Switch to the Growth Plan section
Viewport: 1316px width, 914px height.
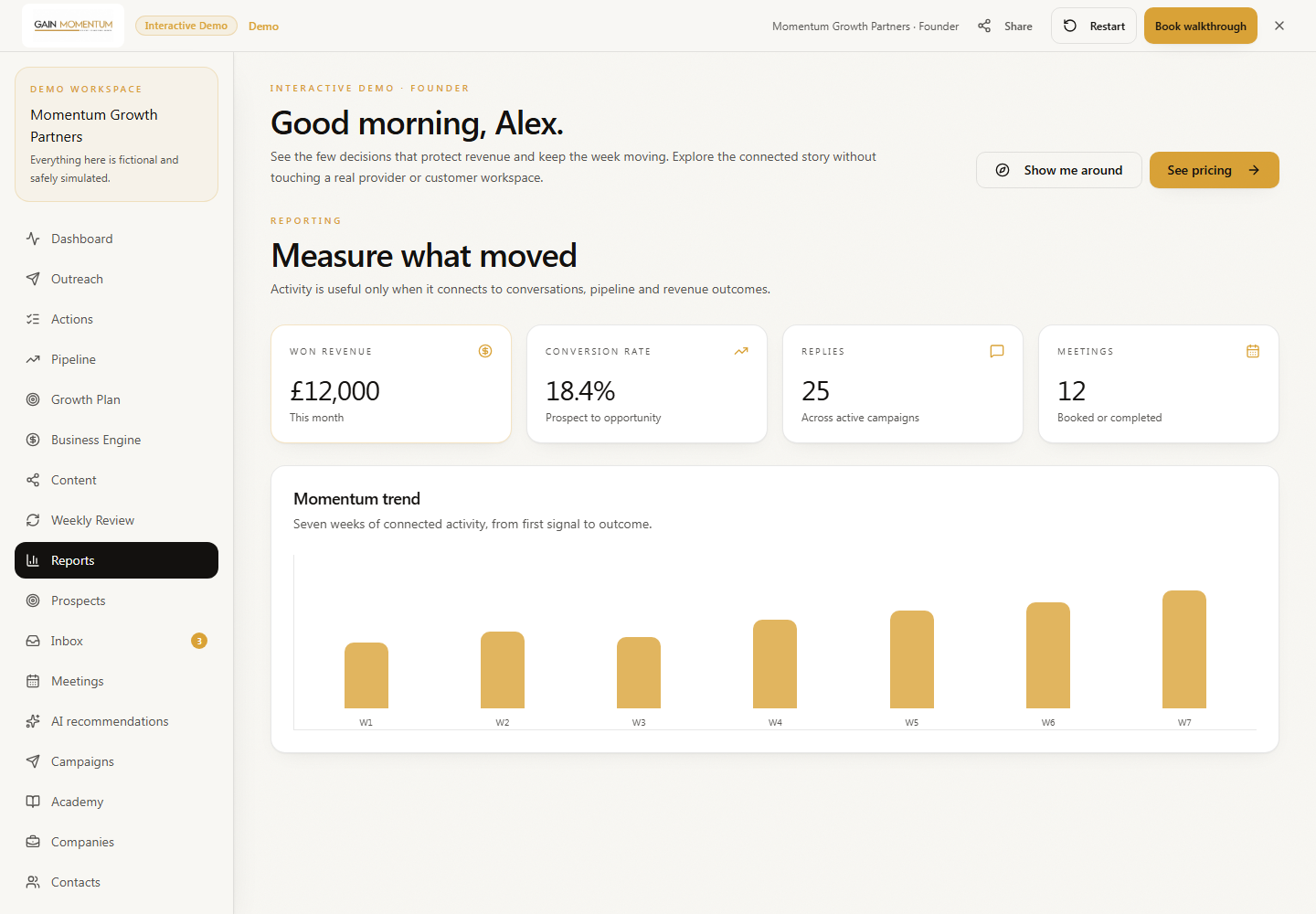tap(116, 399)
